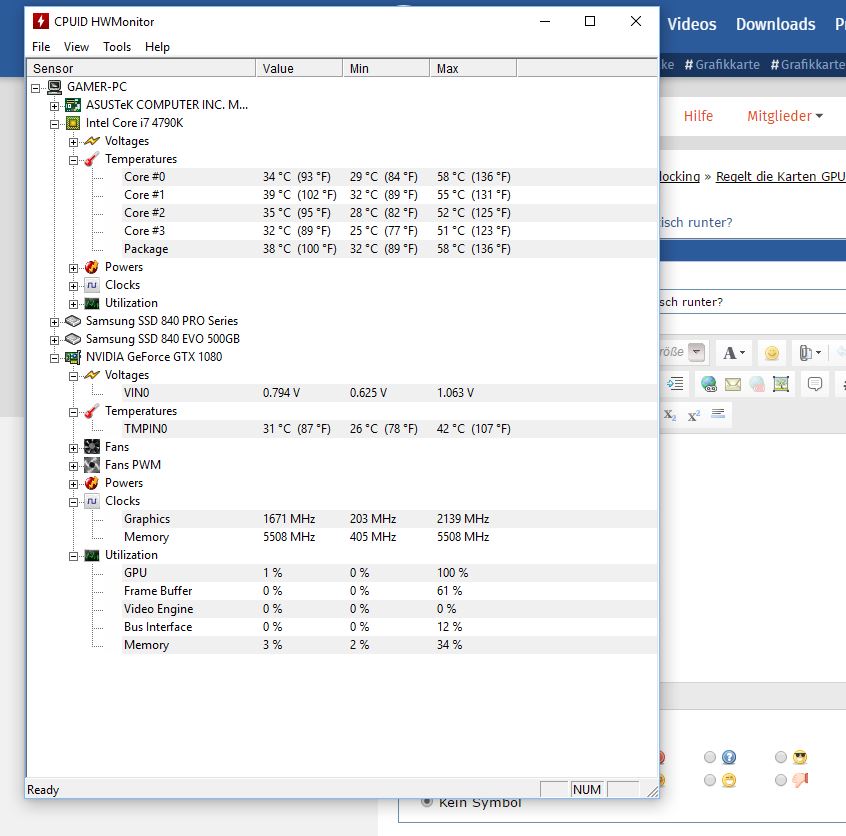846x836 pixels.
Task: Click the quote speech bubble icon
Action: [815, 384]
